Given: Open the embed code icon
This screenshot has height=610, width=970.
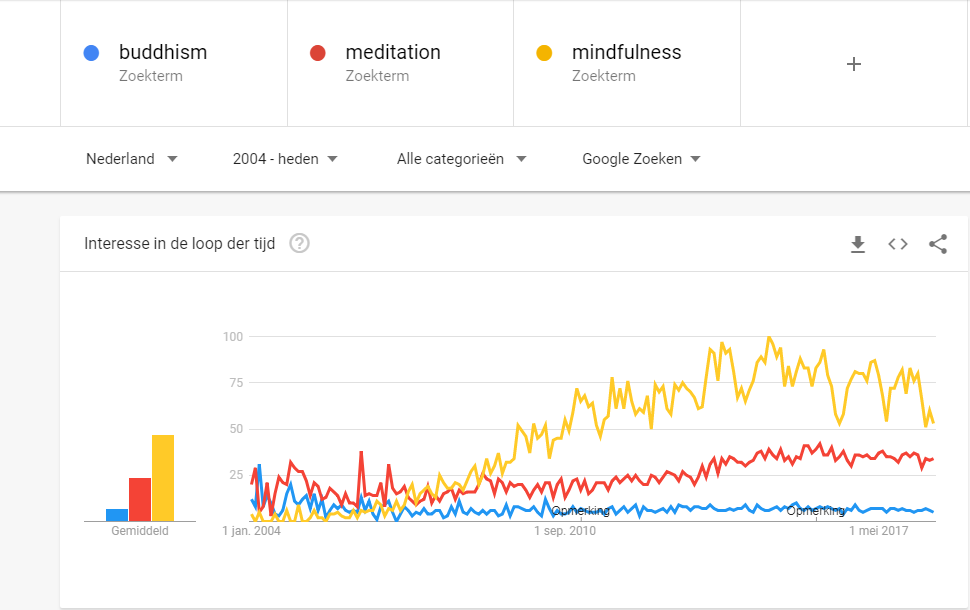Looking at the screenshot, I should (898, 244).
